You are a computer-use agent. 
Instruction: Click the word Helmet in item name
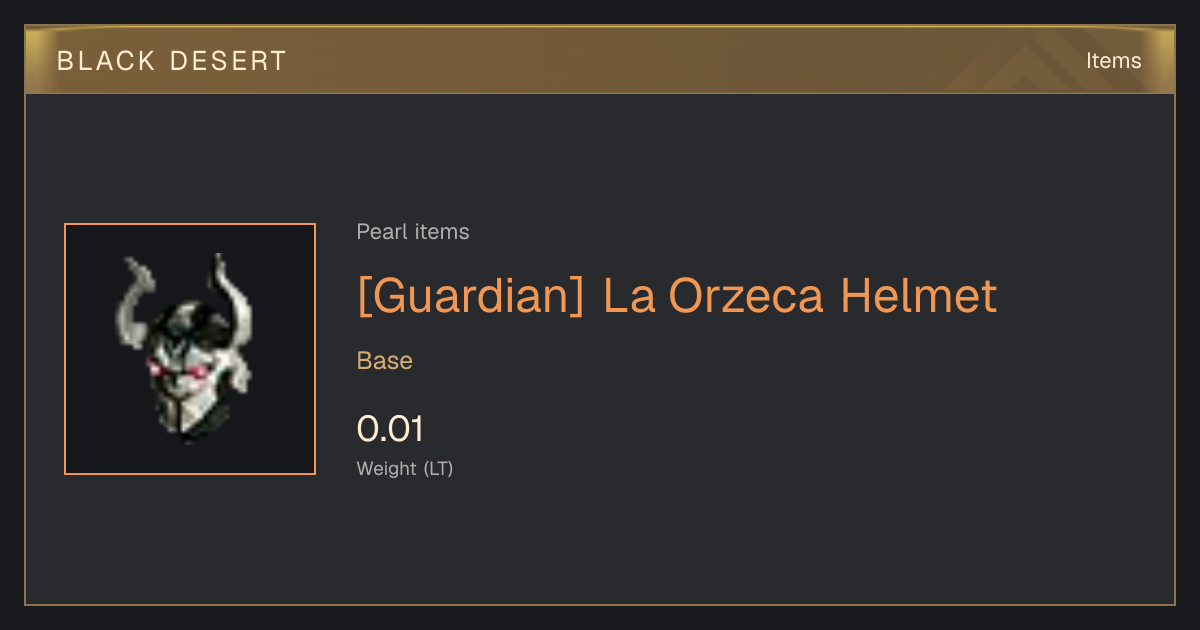click(x=918, y=295)
